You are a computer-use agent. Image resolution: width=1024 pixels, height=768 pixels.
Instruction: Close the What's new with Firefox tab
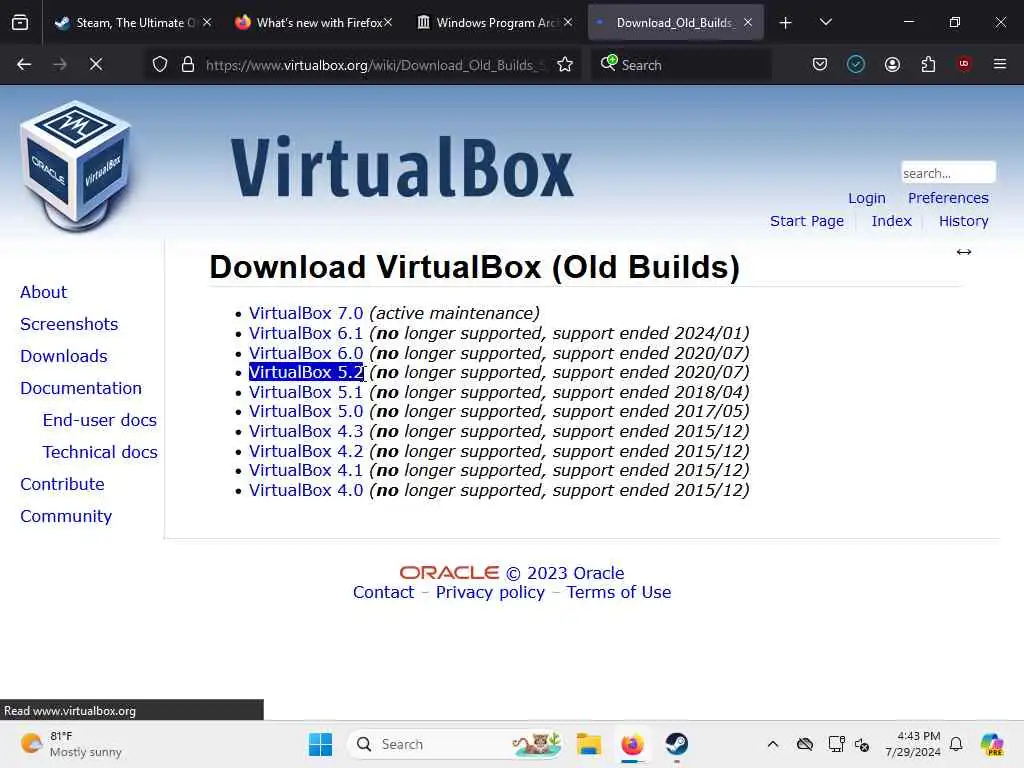pos(388,22)
